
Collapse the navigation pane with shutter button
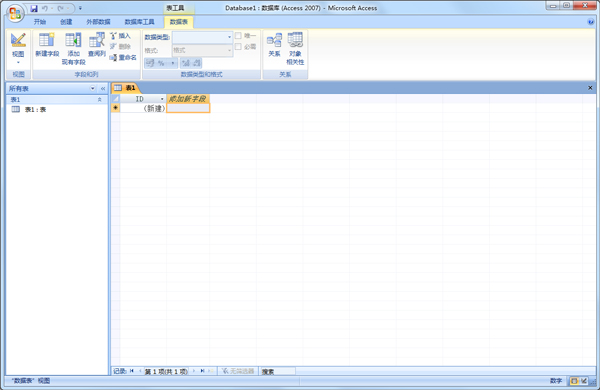[103, 88]
